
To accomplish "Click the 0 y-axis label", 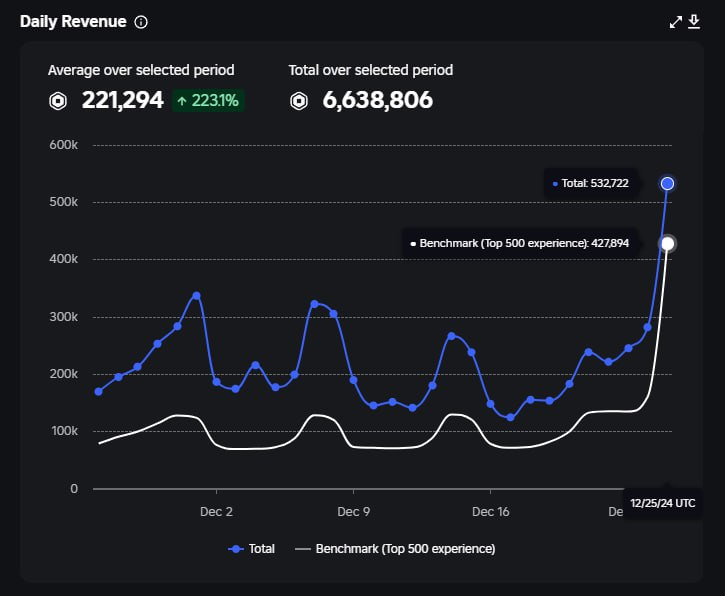I will click(x=74, y=489).
